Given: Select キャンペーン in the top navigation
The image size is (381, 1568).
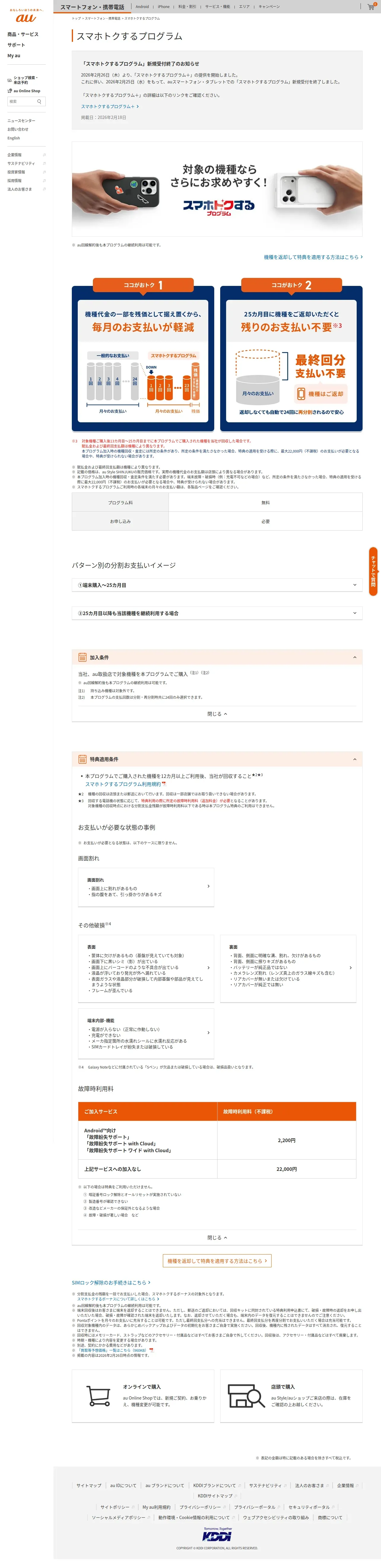Looking at the screenshot, I should click(269, 7).
